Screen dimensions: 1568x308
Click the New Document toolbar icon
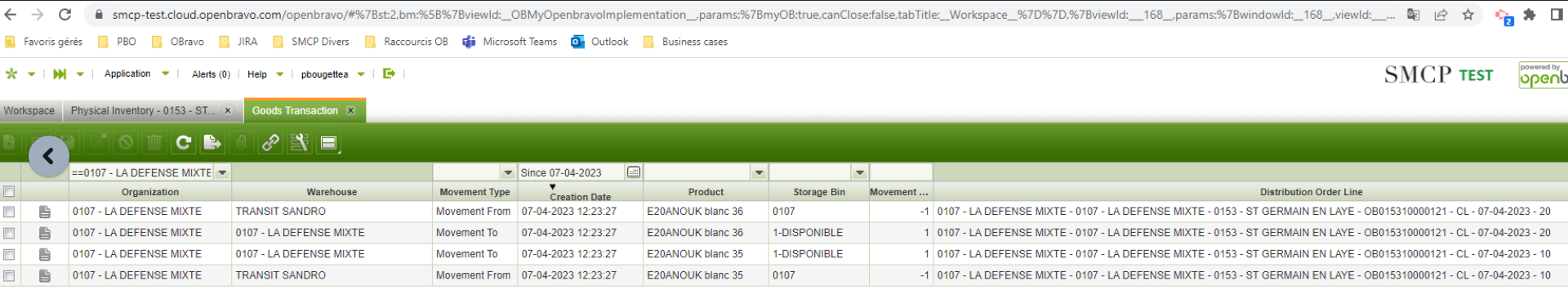click(x=10, y=143)
